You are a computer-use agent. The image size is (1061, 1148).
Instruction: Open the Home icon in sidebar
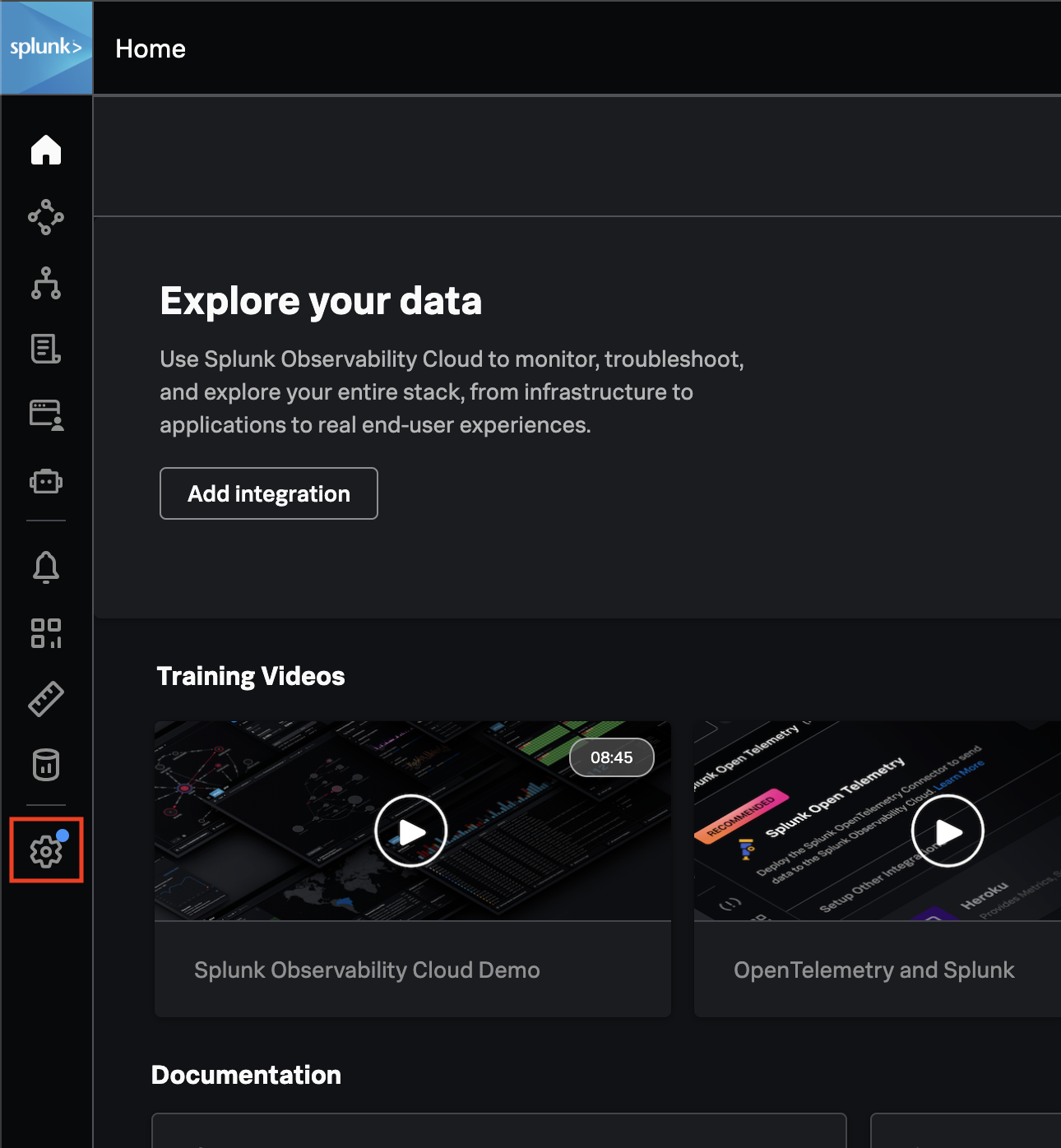(x=46, y=150)
